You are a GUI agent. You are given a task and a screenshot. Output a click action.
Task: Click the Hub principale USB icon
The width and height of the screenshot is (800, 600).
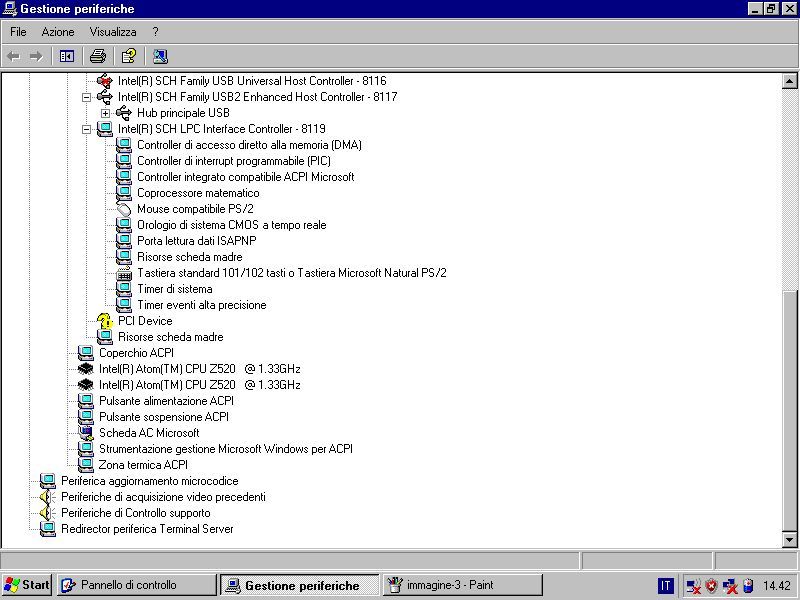123,113
